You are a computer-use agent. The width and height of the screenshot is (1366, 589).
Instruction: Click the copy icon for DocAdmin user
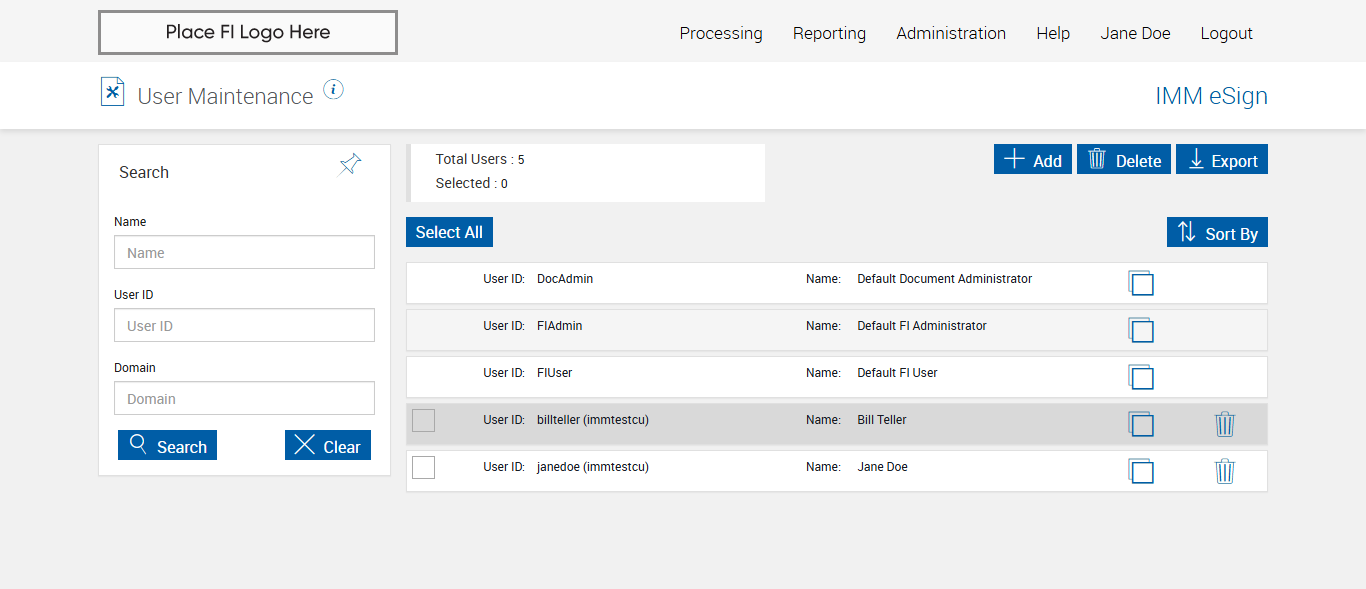pyautogui.click(x=1141, y=283)
